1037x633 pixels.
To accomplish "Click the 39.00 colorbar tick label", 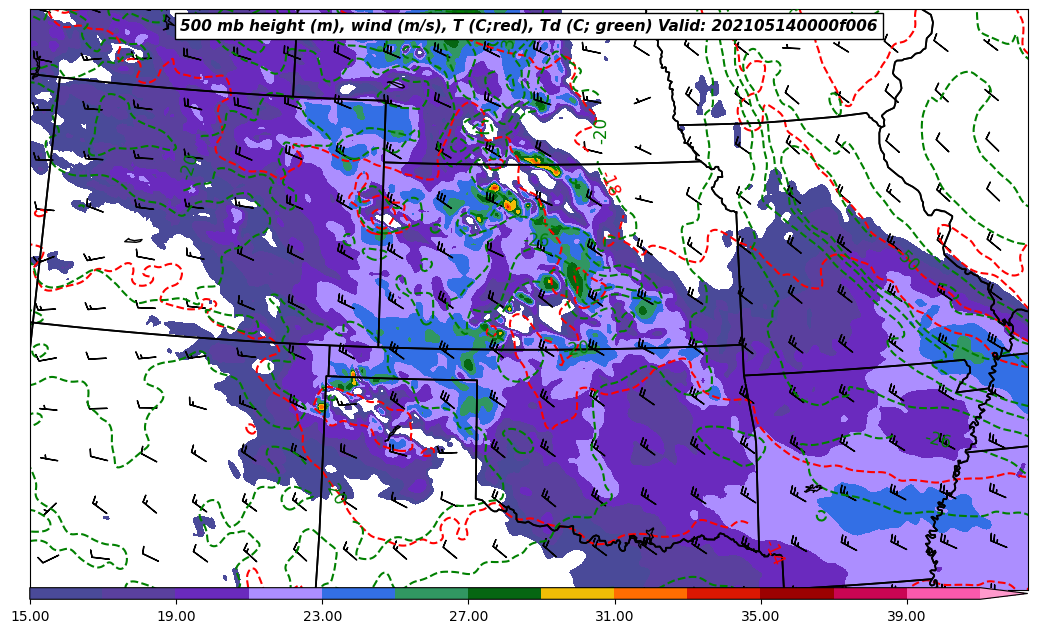I will (x=906, y=616).
